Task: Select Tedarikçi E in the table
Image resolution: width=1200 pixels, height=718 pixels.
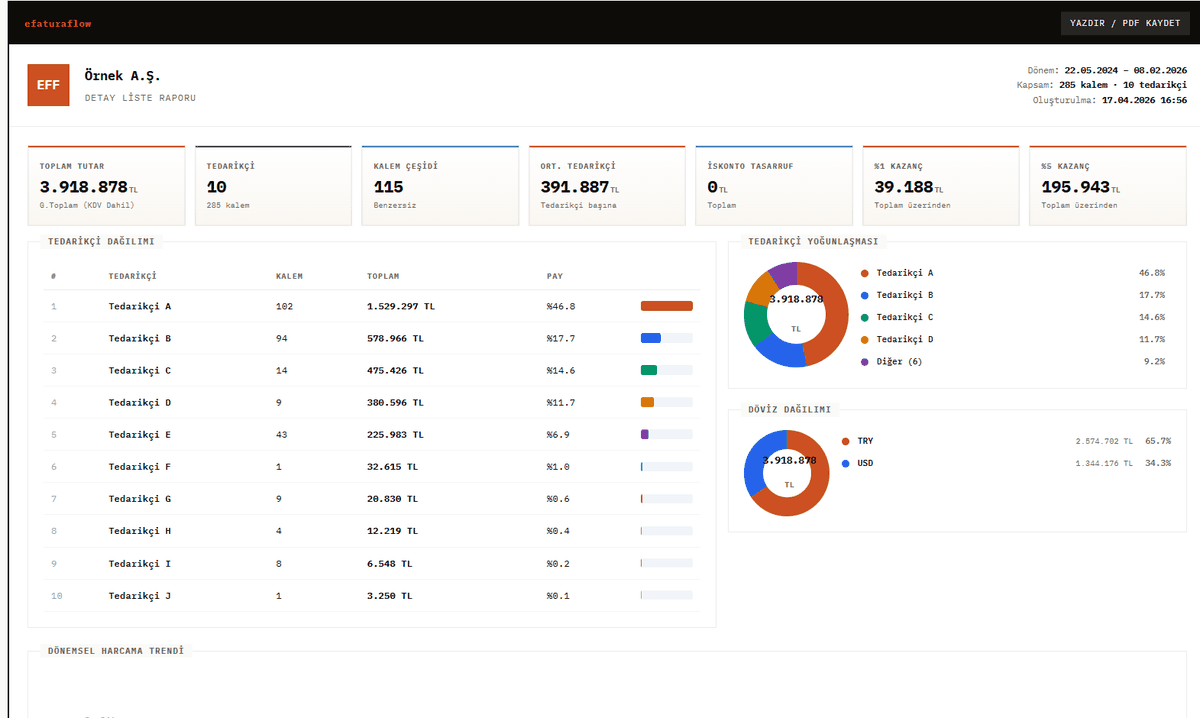Action: (x=140, y=435)
